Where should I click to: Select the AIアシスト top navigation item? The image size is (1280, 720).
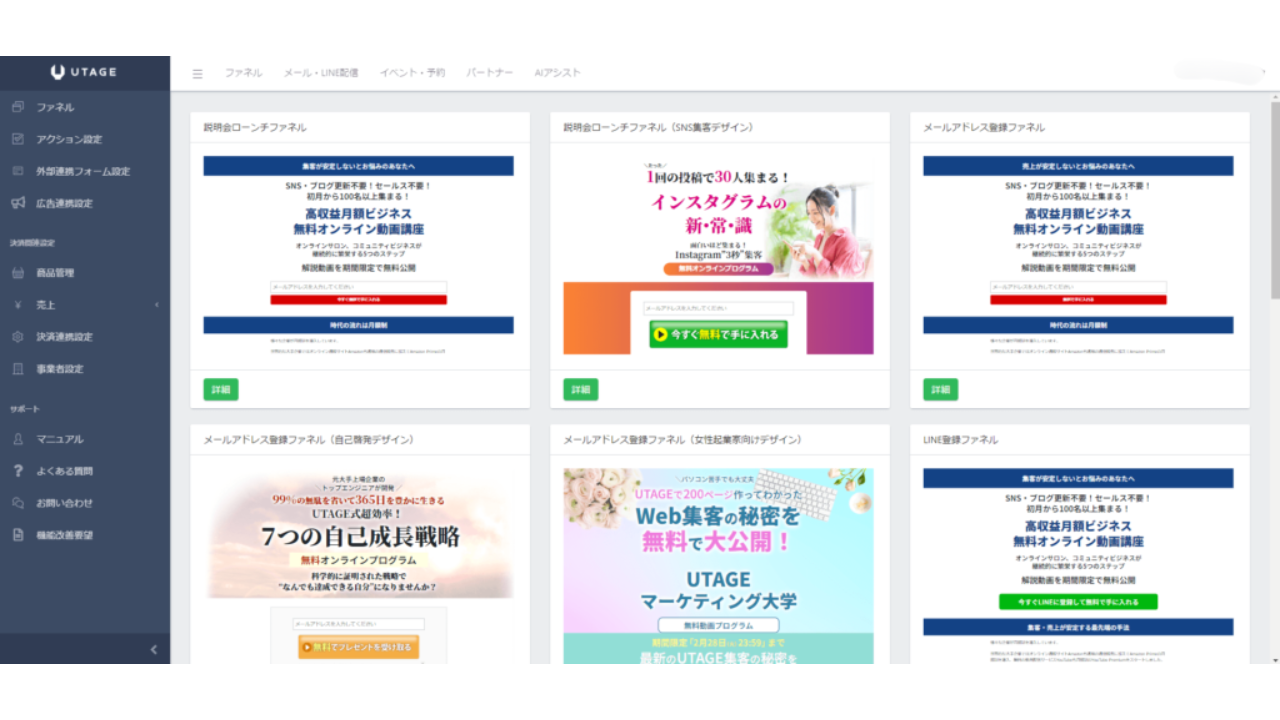pyautogui.click(x=557, y=73)
